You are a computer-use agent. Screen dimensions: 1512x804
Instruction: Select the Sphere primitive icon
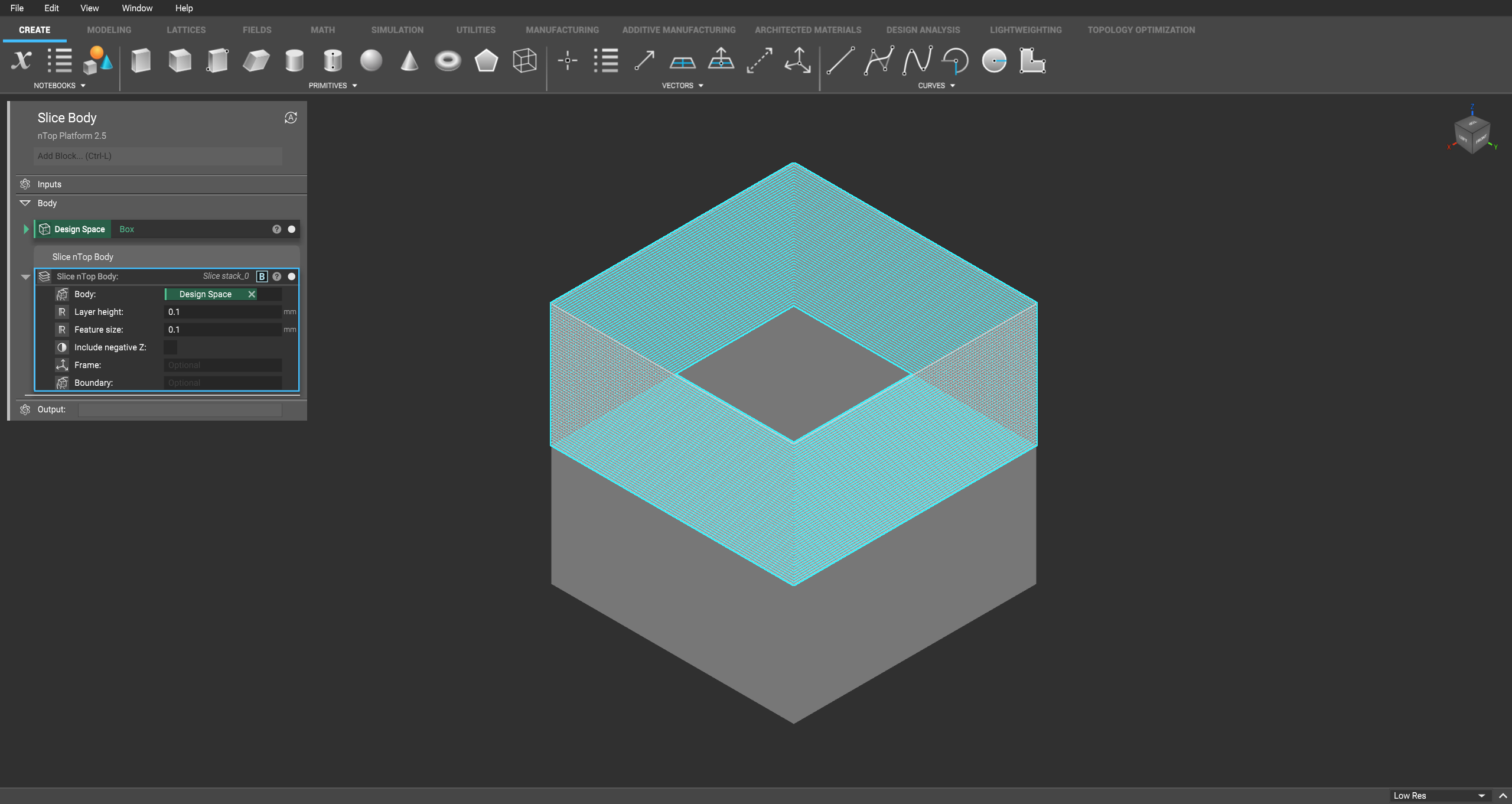click(x=371, y=60)
